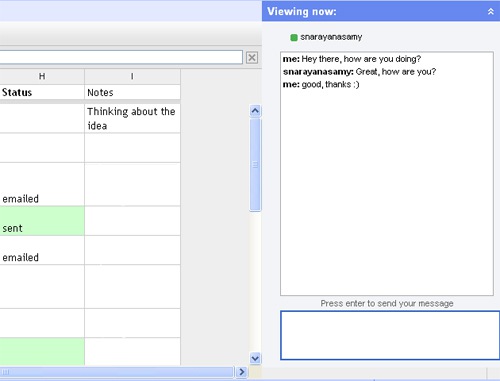The width and height of the screenshot is (500, 381).
Task: Click in the formula input field
Action: tap(121, 57)
